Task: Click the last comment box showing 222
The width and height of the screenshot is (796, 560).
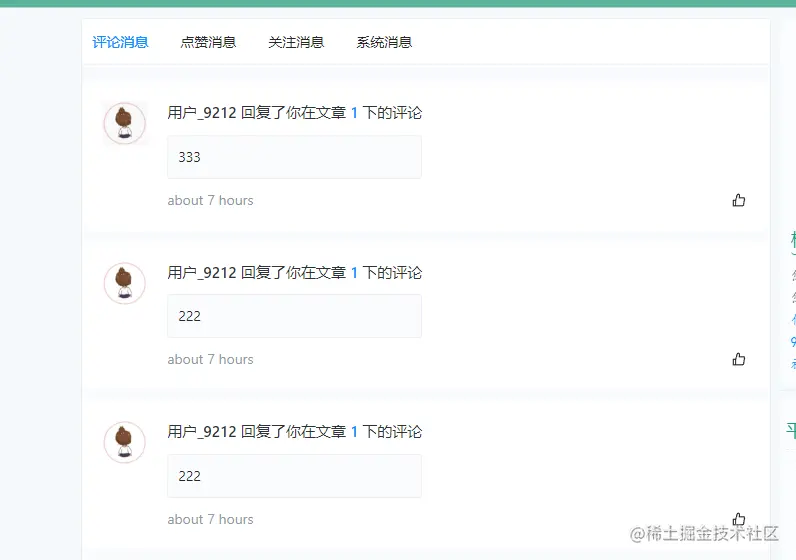Action: pos(294,476)
